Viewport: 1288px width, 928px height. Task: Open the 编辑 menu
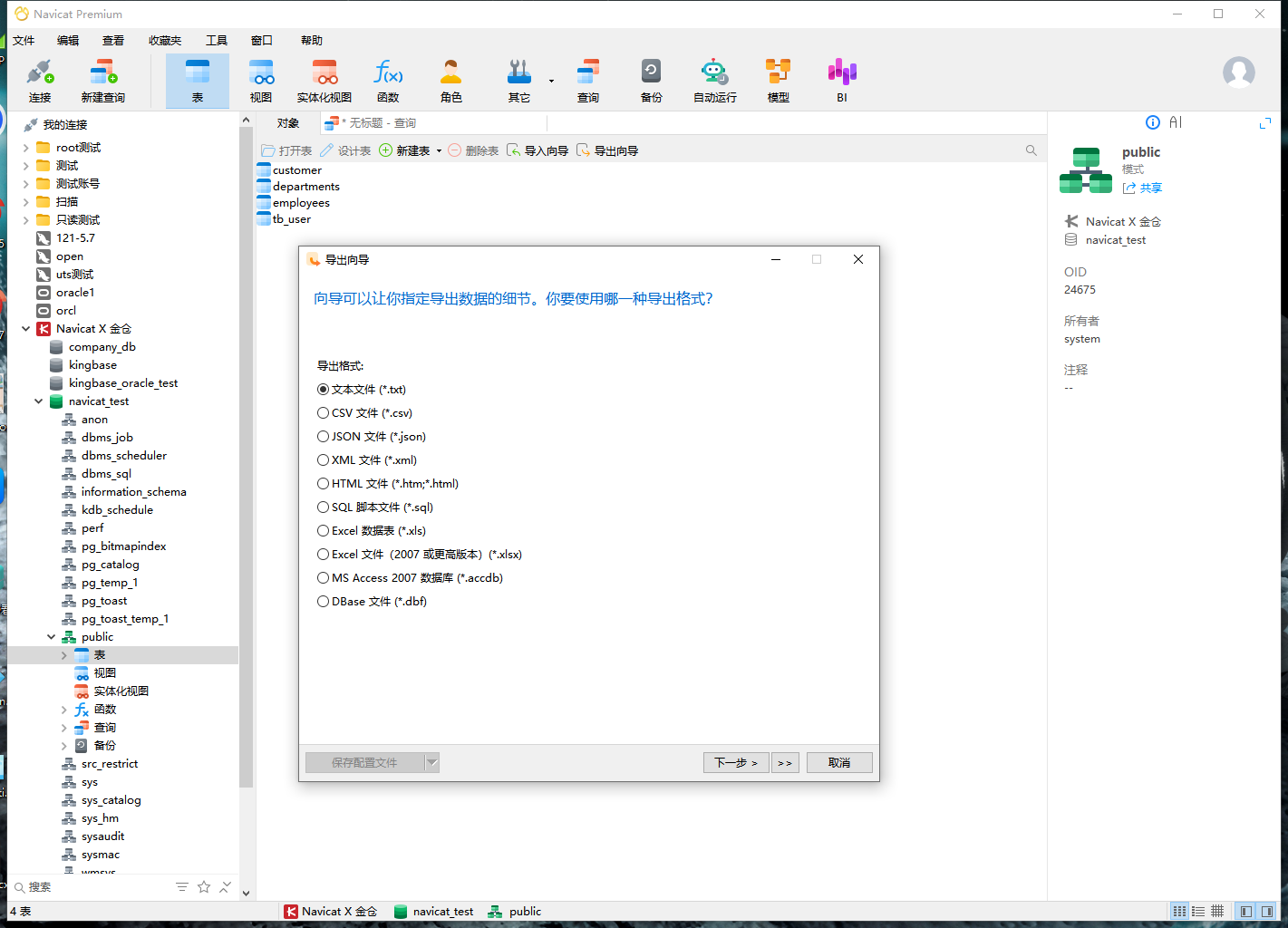[x=68, y=40]
